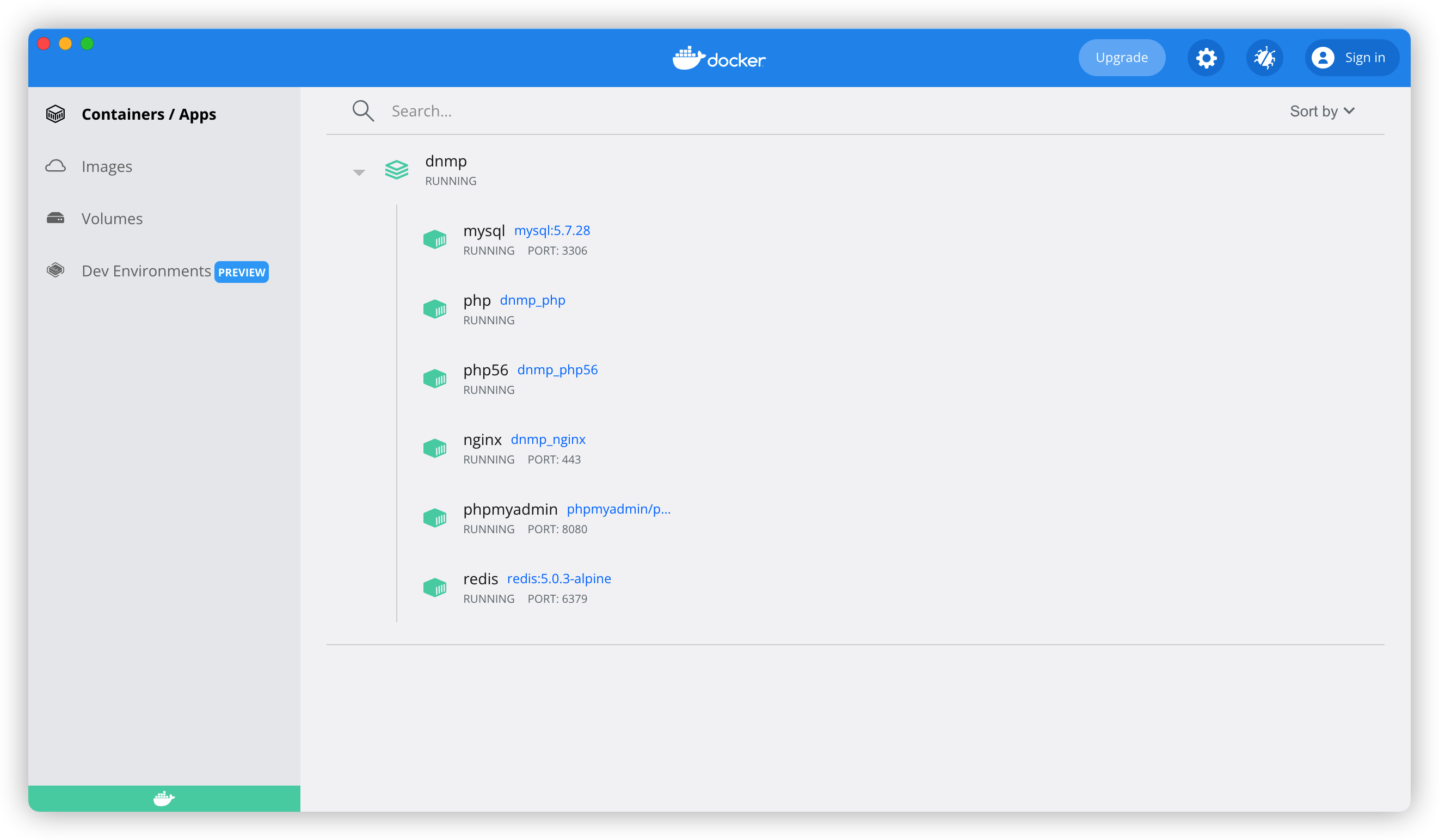Click the search magnifier icon

[x=363, y=110]
